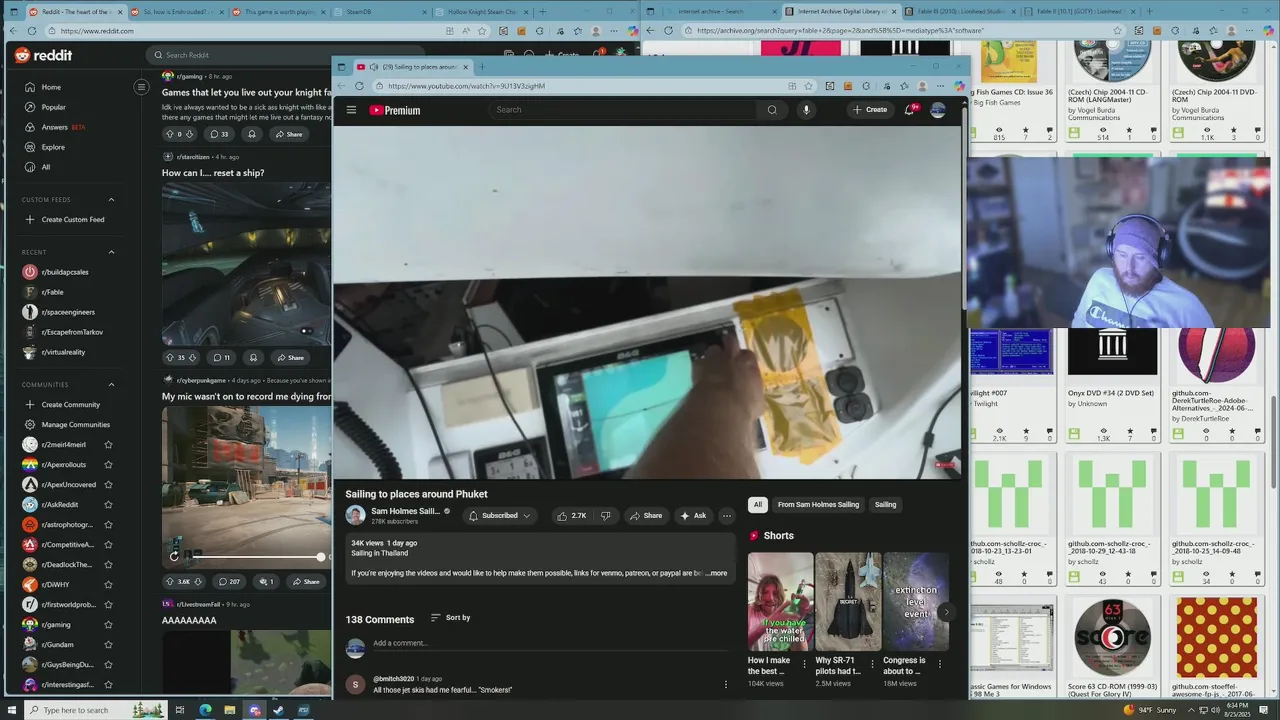Collapse the Communities section

pyautogui.click(x=111, y=385)
